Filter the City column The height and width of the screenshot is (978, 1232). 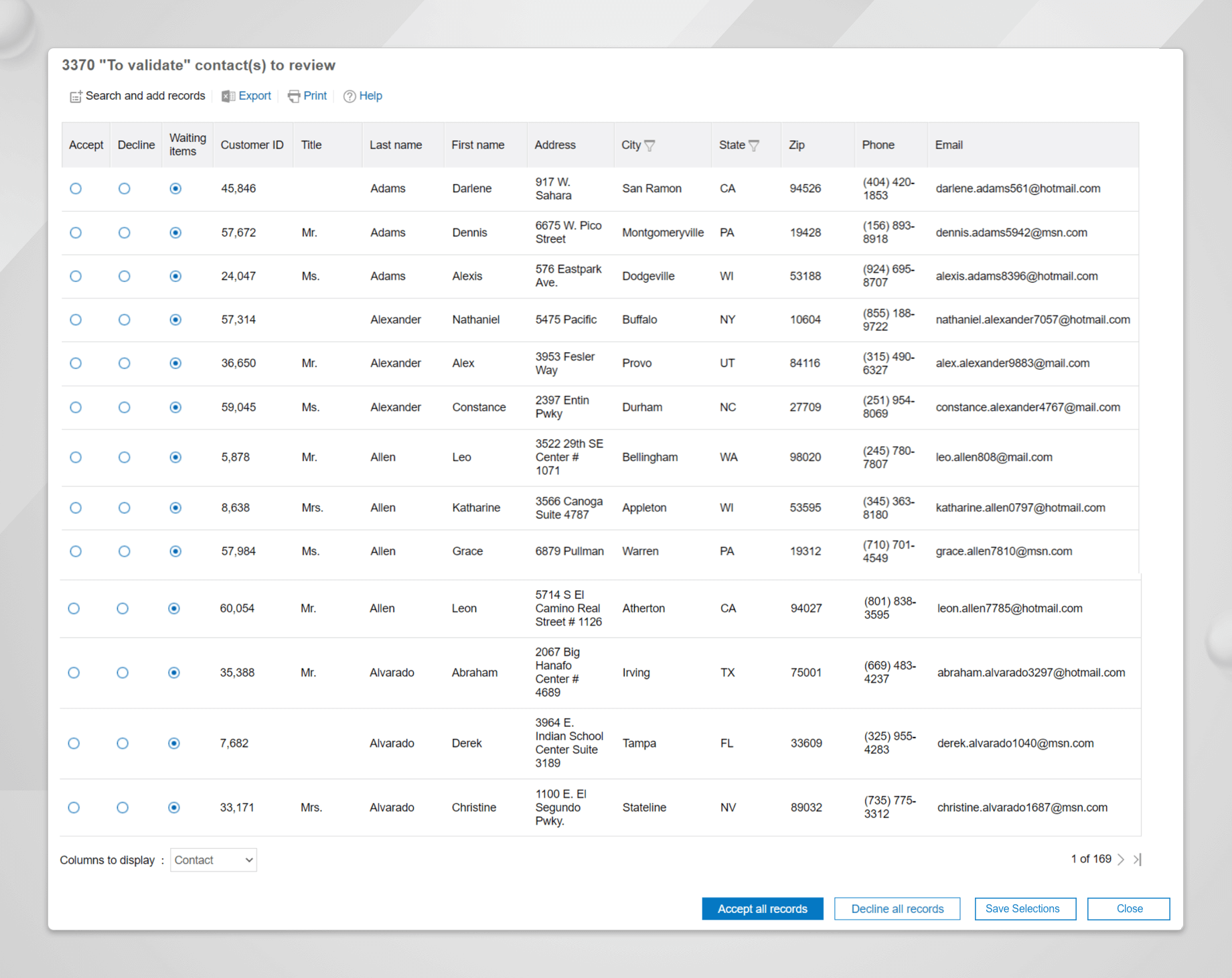tap(650, 145)
